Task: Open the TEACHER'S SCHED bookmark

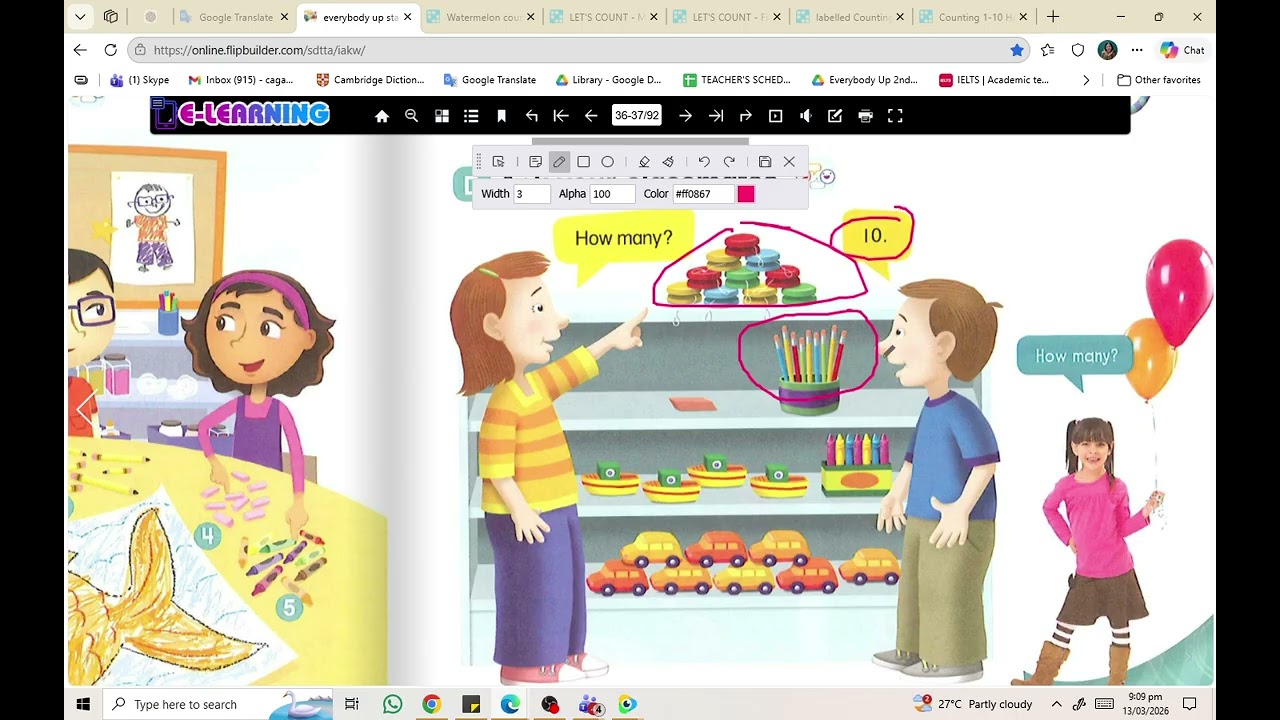Action: tap(737, 80)
